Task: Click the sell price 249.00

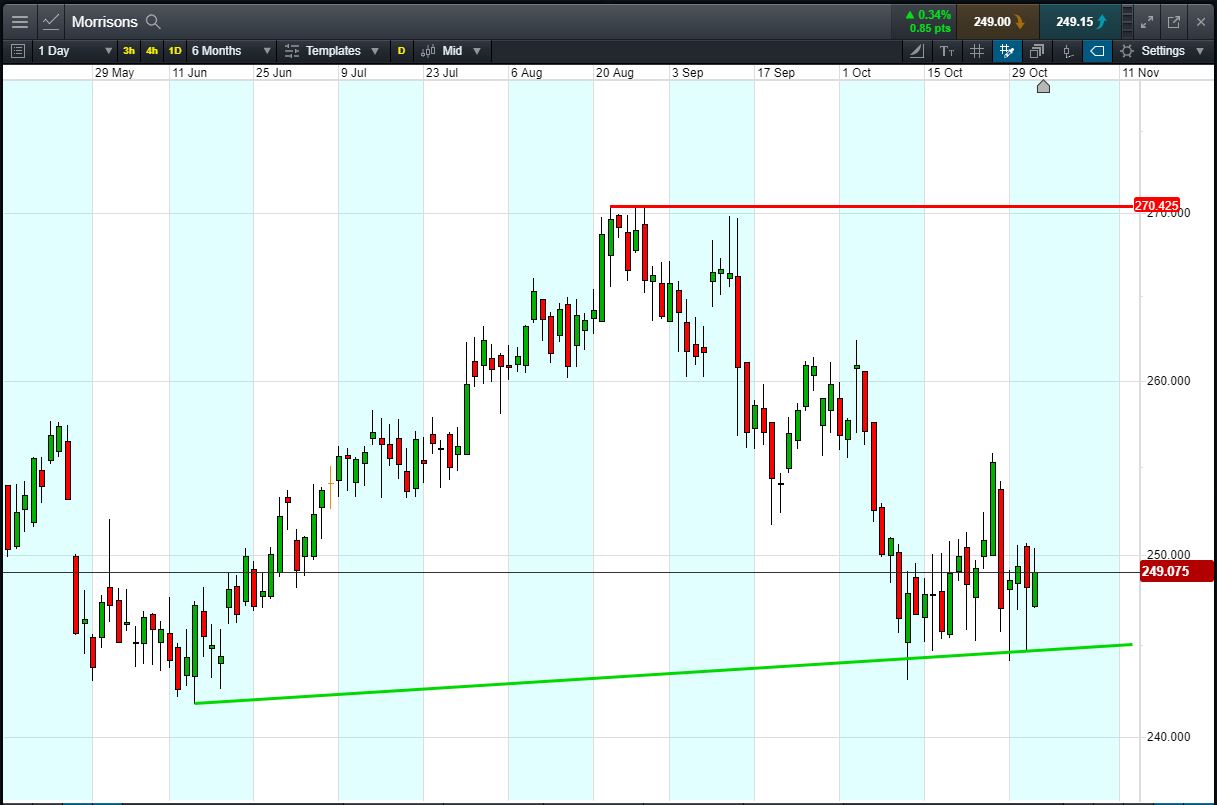Action: [x=998, y=21]
